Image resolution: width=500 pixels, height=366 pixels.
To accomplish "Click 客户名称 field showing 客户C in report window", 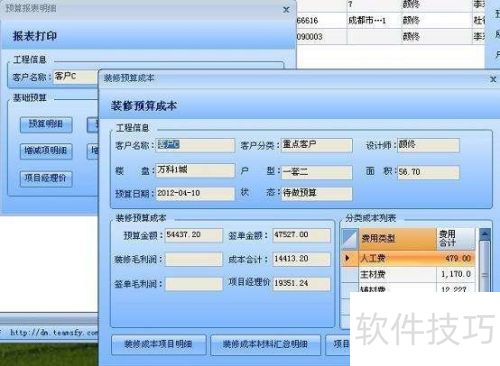I will coord(76,77).
